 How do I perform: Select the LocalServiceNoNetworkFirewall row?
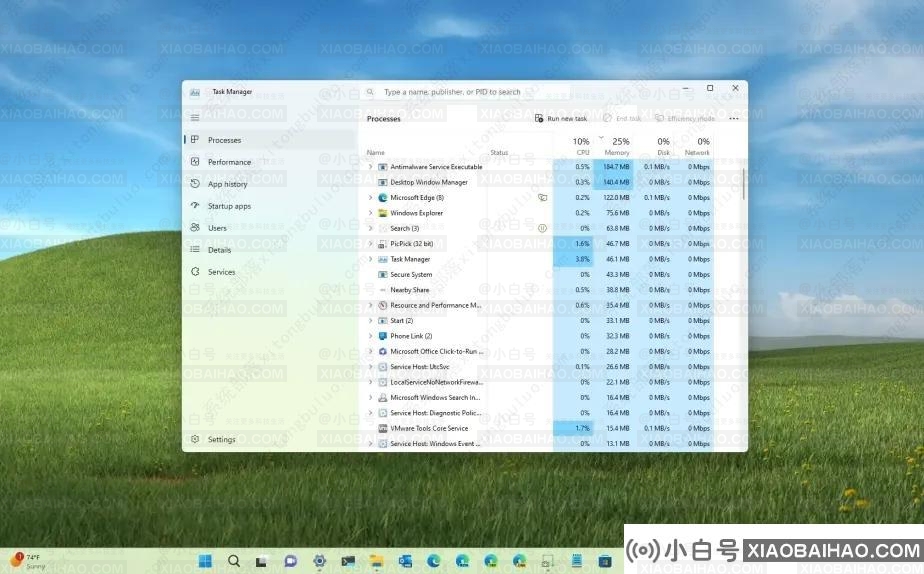pyautogui.click(x=539, y=382)
